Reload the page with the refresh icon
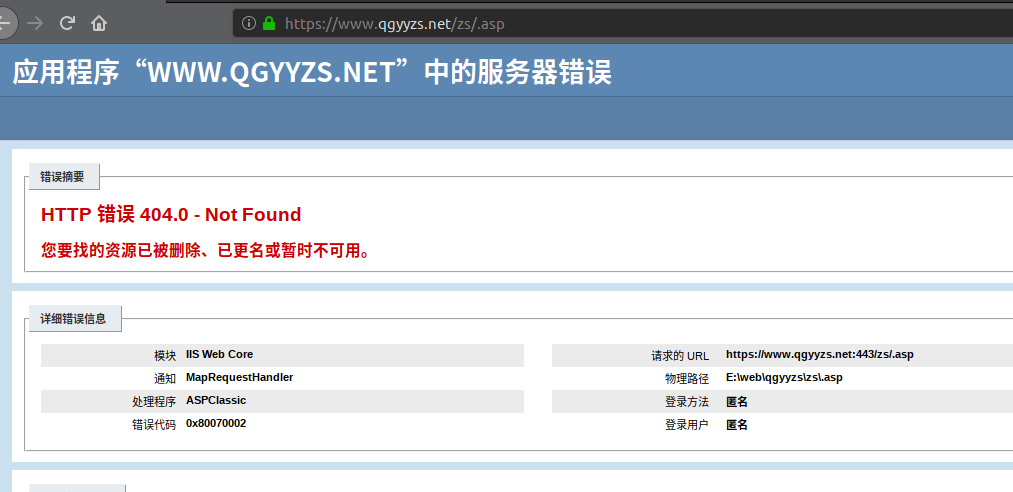Viewport: 1013px width, 492px height. (x=67, y=23)
